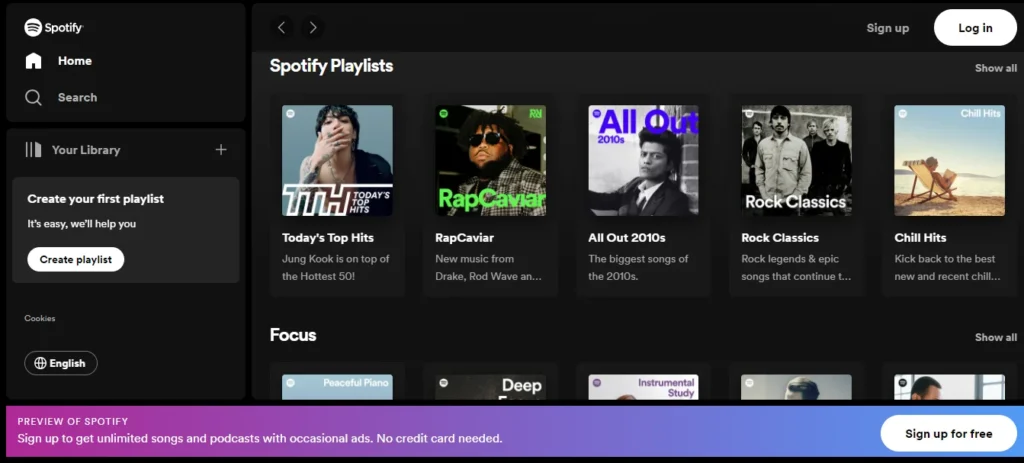Click the Your Library shelf icon
The image size is (1024, 463).
33,150
